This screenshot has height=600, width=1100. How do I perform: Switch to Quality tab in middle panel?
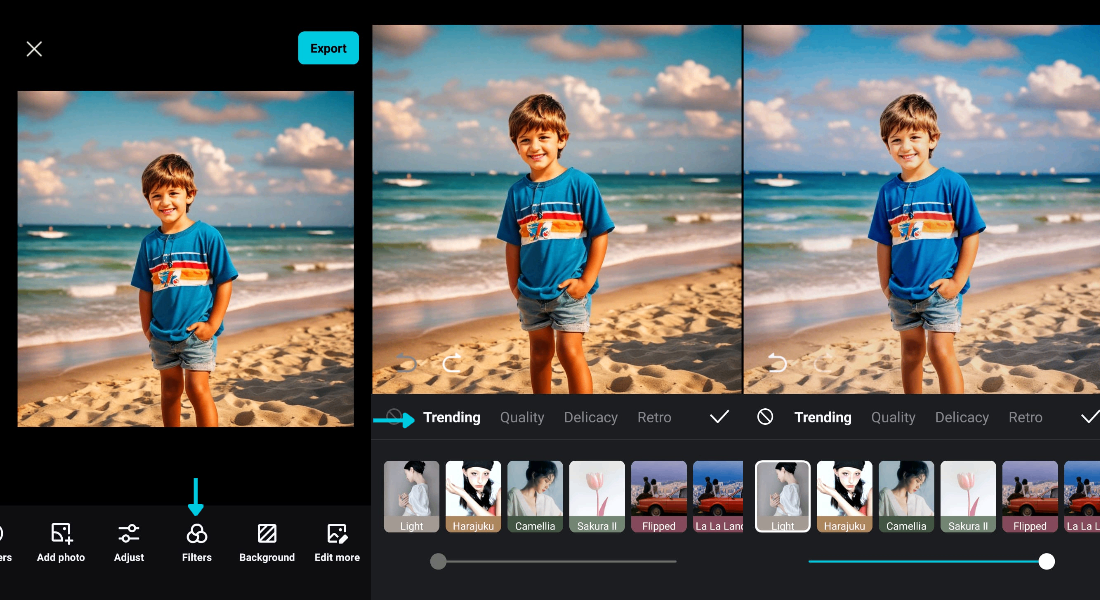[x=522, y=417]
